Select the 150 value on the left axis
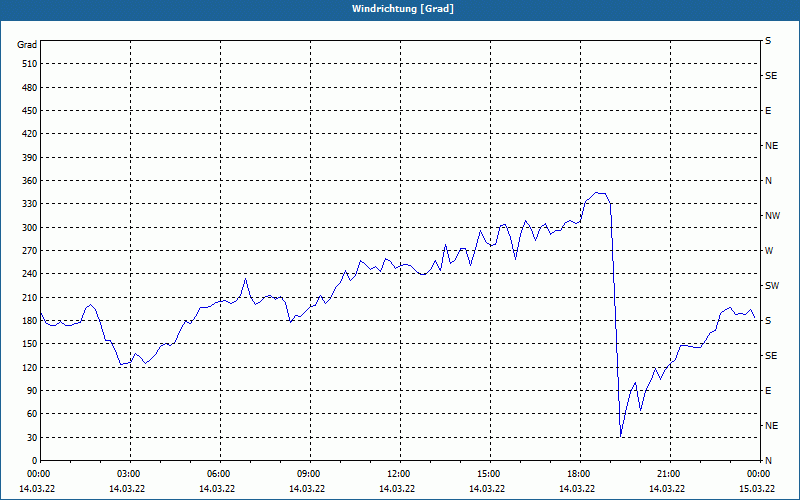Viewport: 800px width, 500px height. [x=30, y=344]
